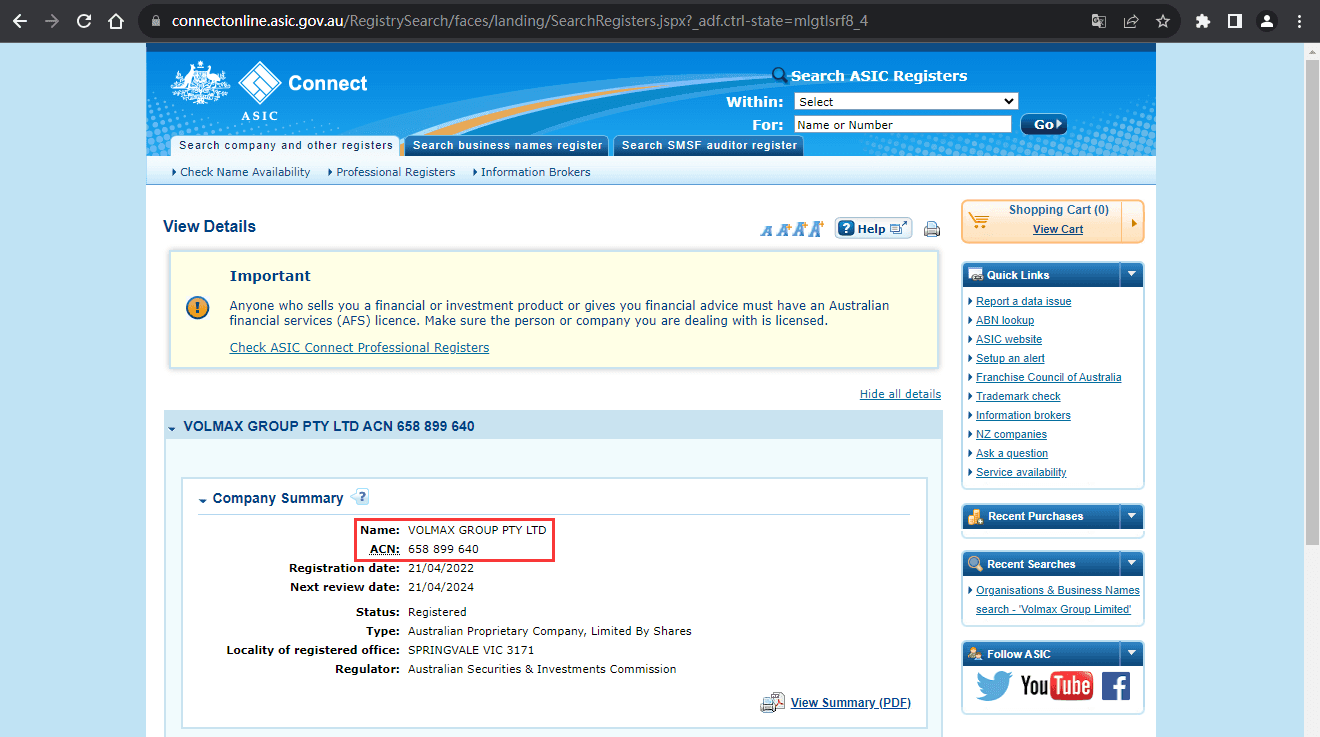
Task: Click the Name or Number search field
Action: pyautogui.click(x=903, y=124)
